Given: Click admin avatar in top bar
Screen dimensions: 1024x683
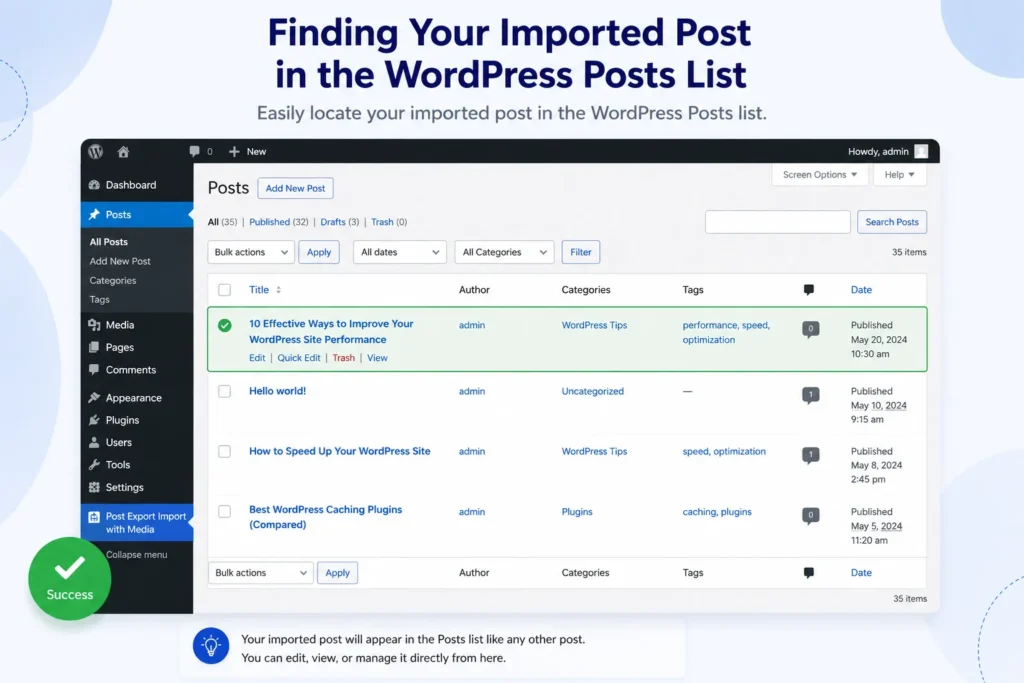Looking at the screenshot, I should point(921,151).
